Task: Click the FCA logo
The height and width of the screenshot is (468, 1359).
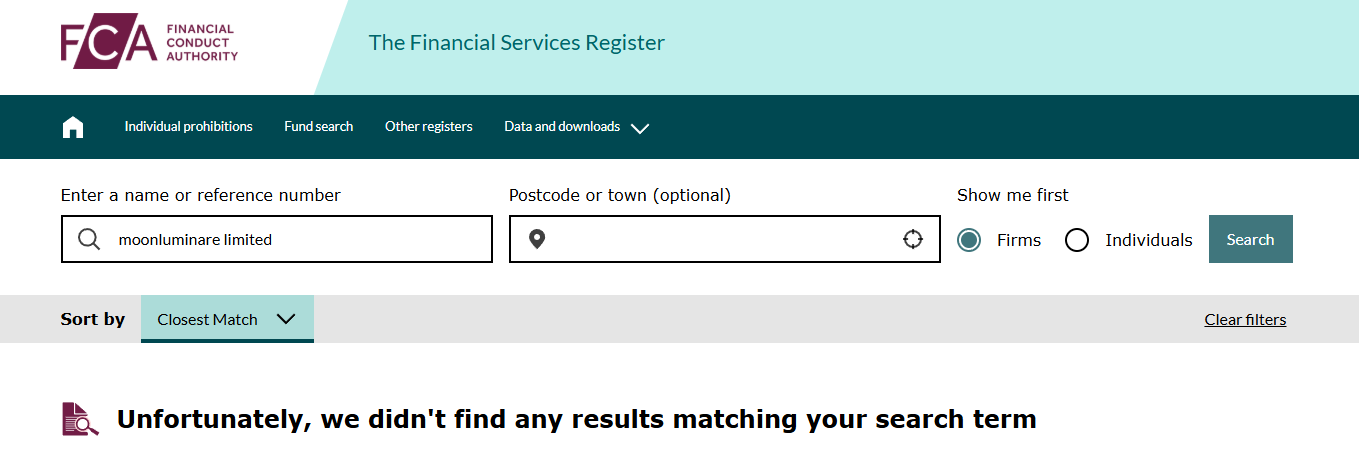Action: tap(149, 43)
